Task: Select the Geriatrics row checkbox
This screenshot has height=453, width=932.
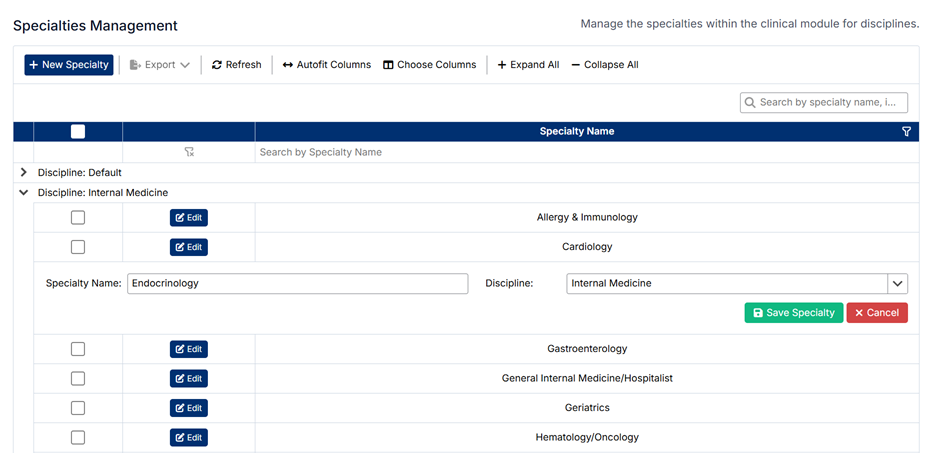Action: 78,408
